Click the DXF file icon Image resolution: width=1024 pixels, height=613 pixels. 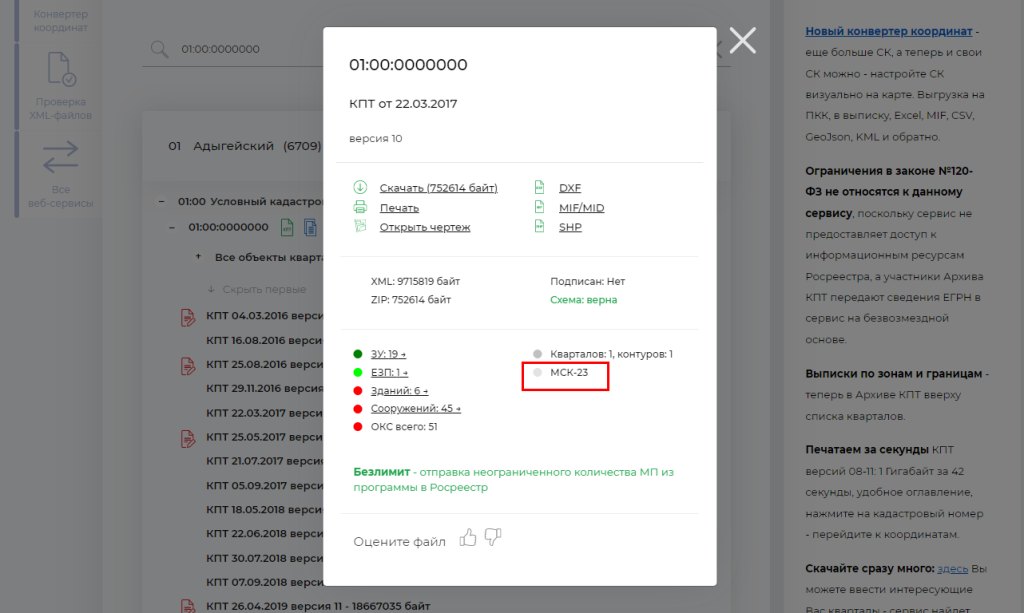[539, 188]
